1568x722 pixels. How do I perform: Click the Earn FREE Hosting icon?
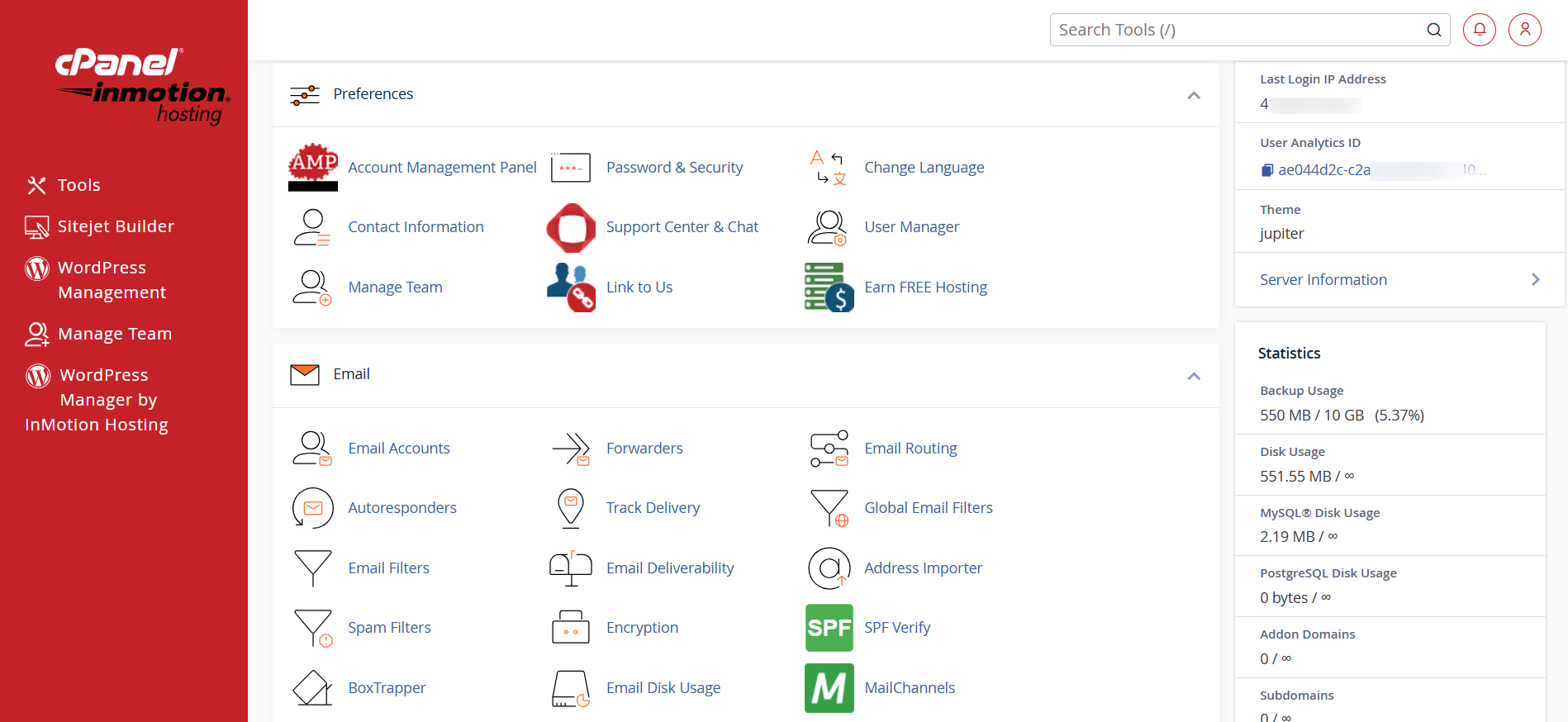pyautogui.click(x=829, y=287)
